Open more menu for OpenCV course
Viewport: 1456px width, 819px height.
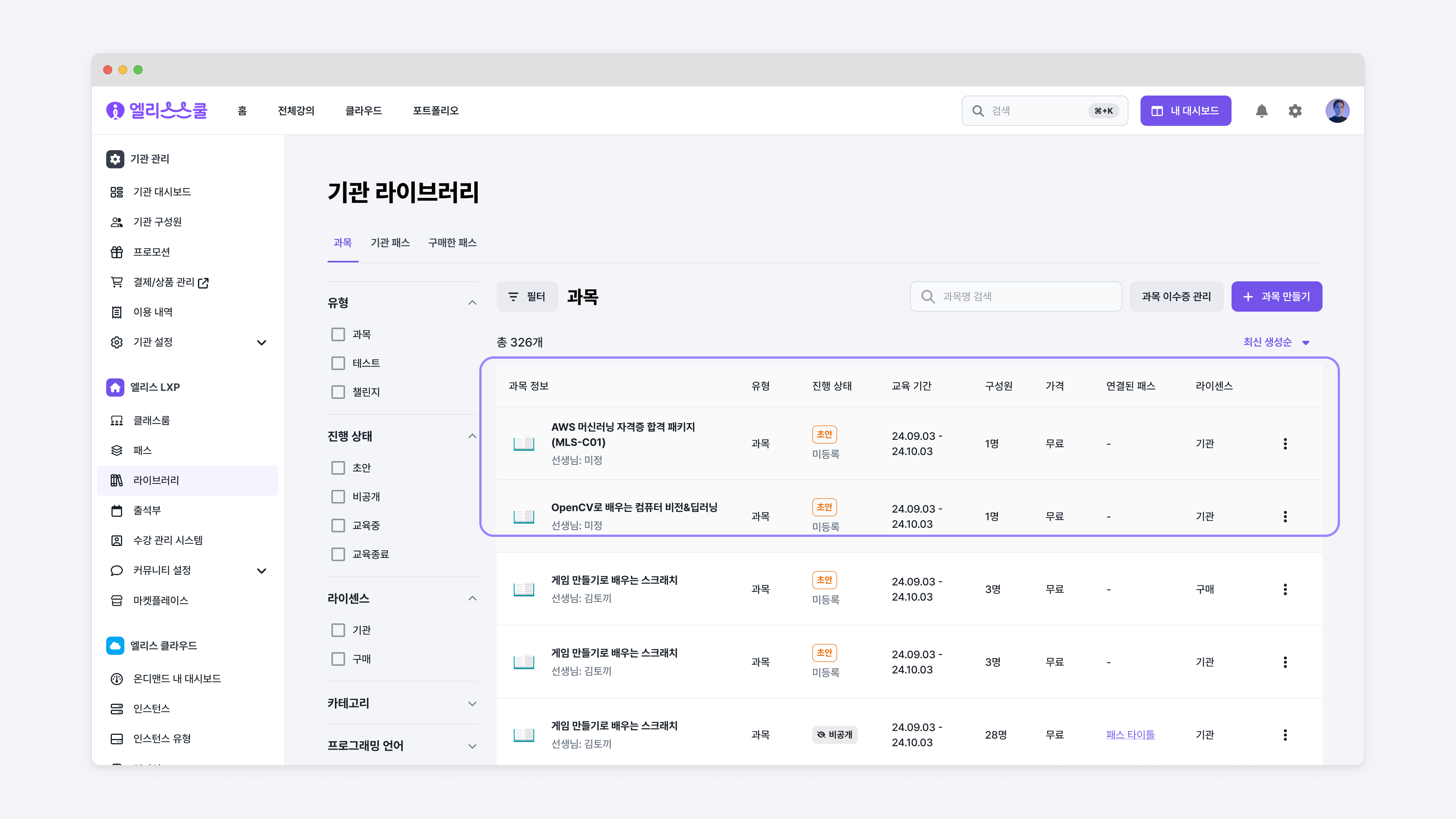pyautogui.click(x=1285, y=516)
